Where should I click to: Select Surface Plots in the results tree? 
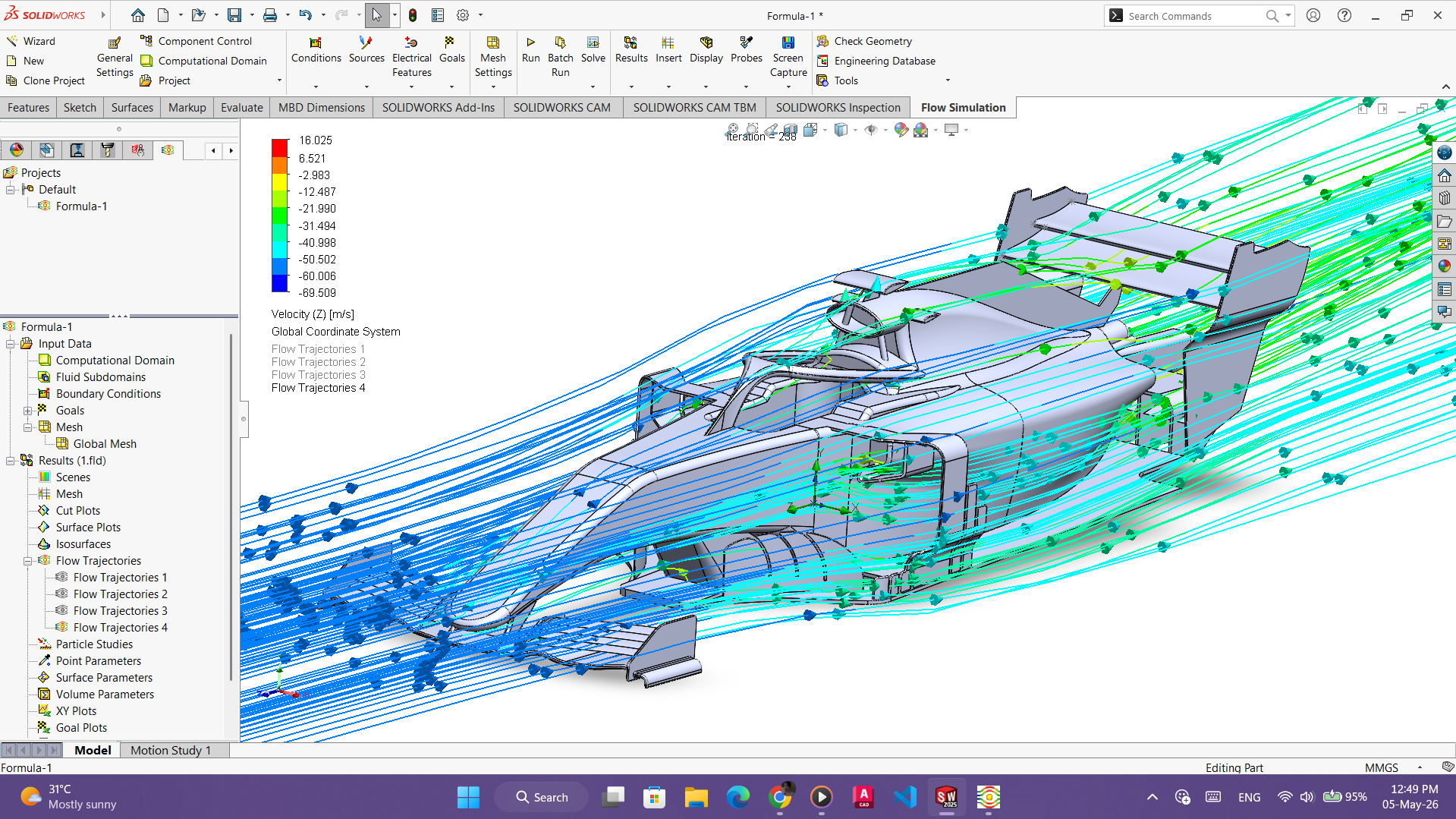tap(88, 528)
